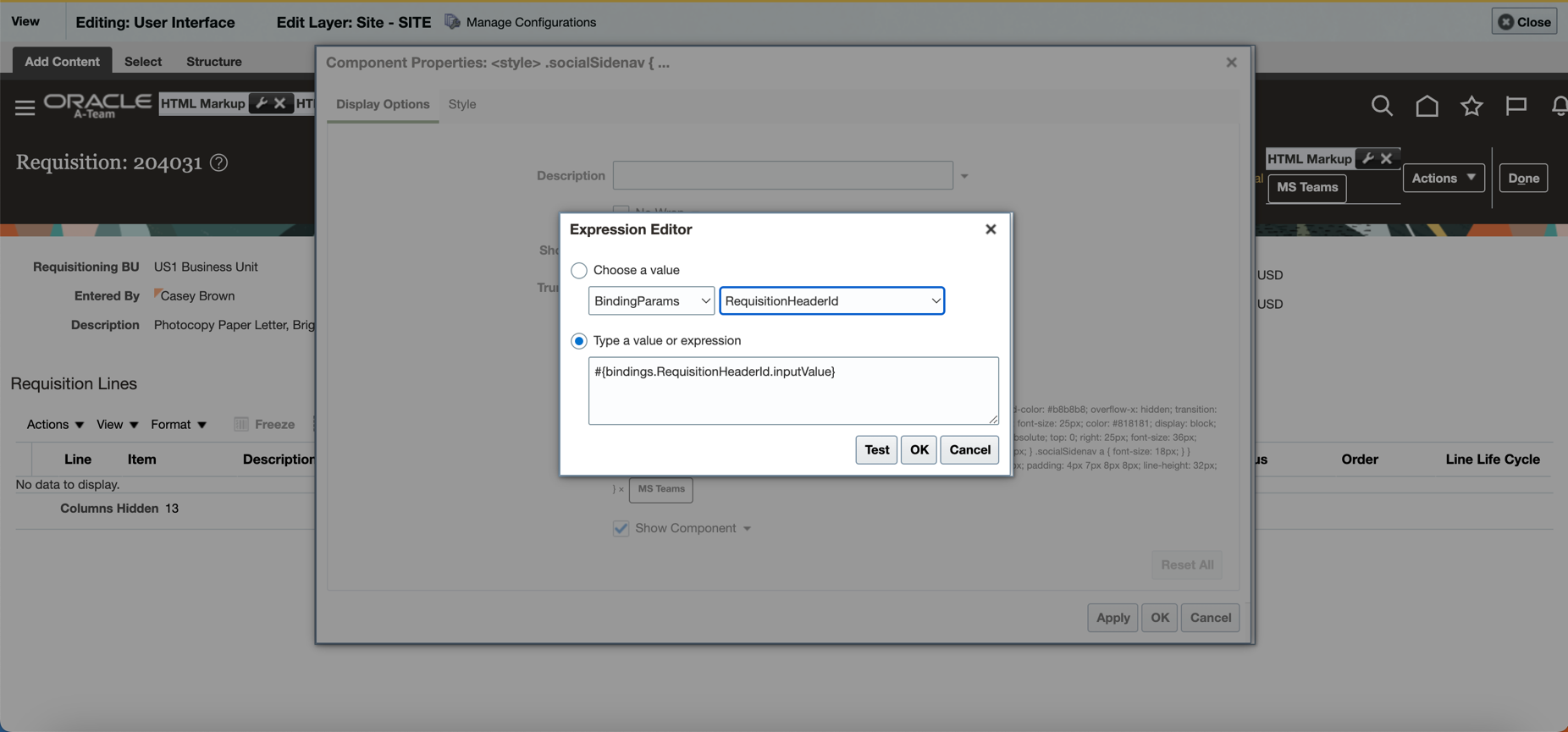Switch to the Structure tab

coord(213,62)
